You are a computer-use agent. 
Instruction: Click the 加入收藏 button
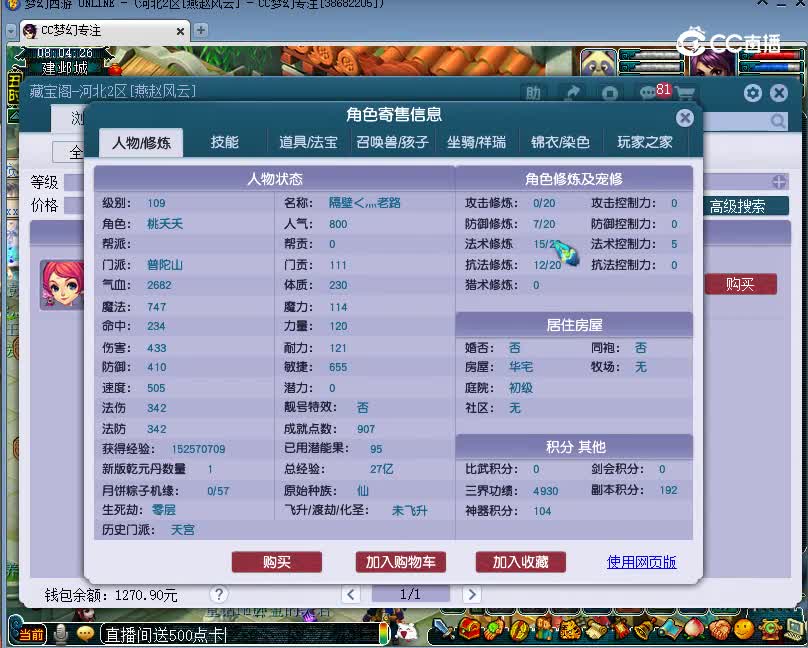click(520, 562)
